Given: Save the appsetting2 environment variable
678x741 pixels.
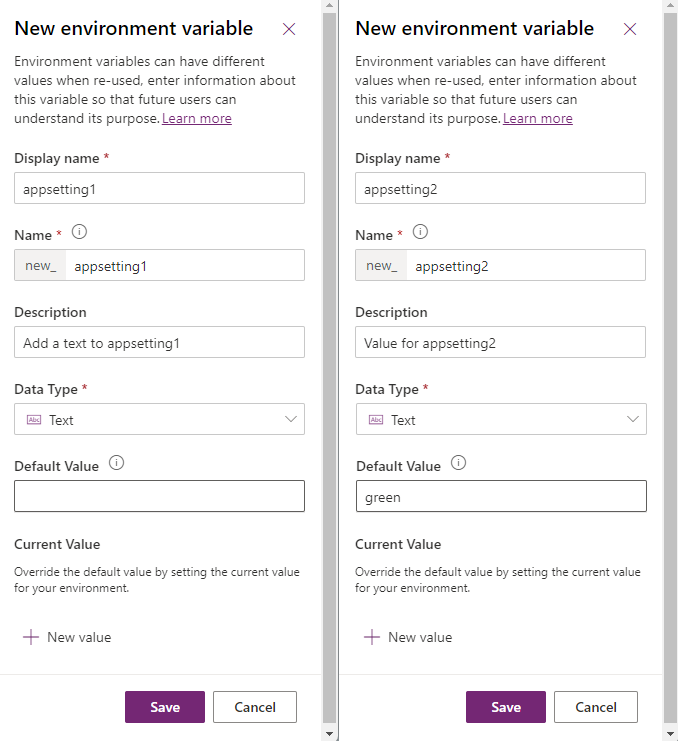Looking at the screenshot, I should pyautogui.click(x=506, y=707).
